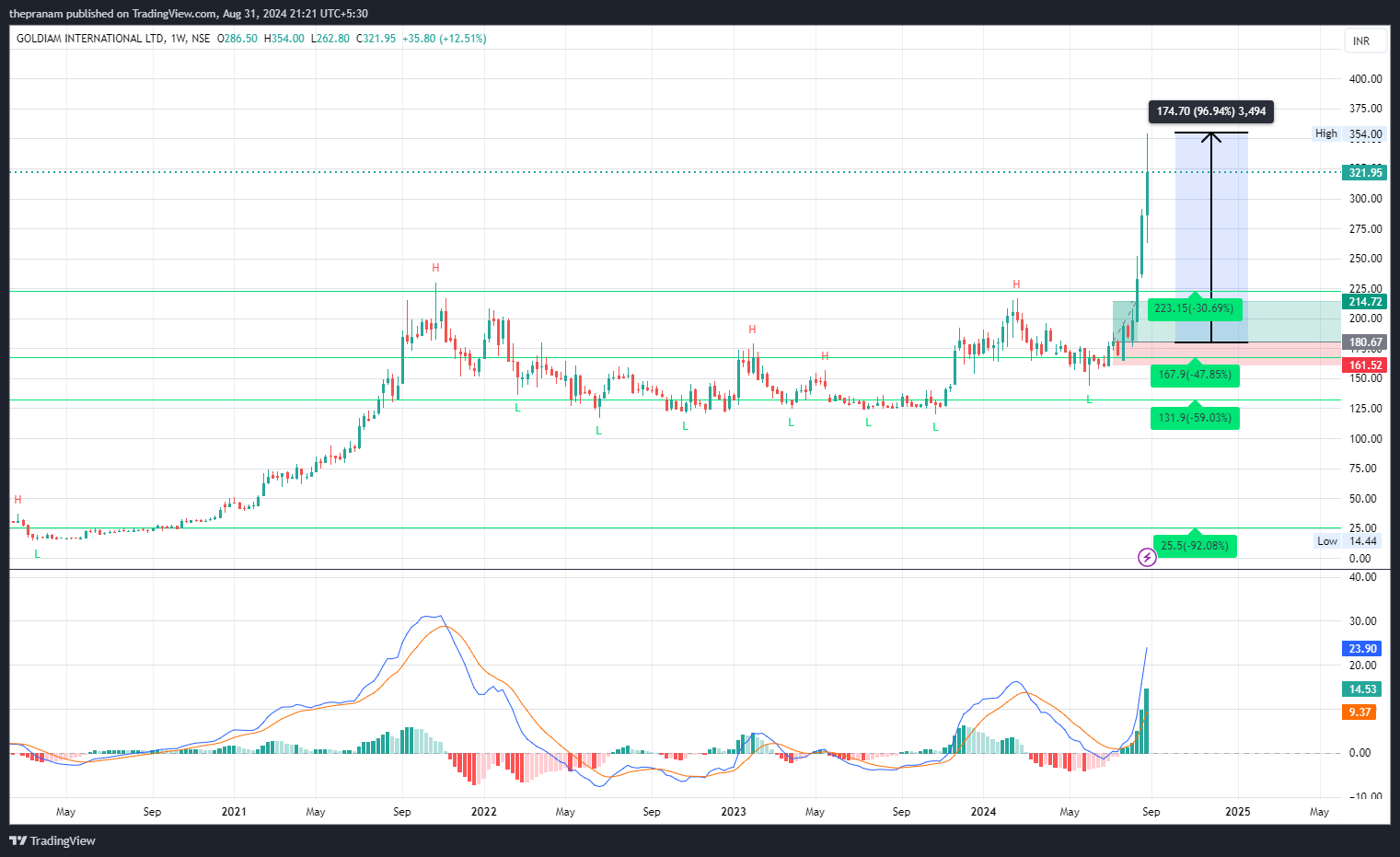Click the low value L262.80 in header
The image size is (1400, 857).
click(x=330, y=39)
